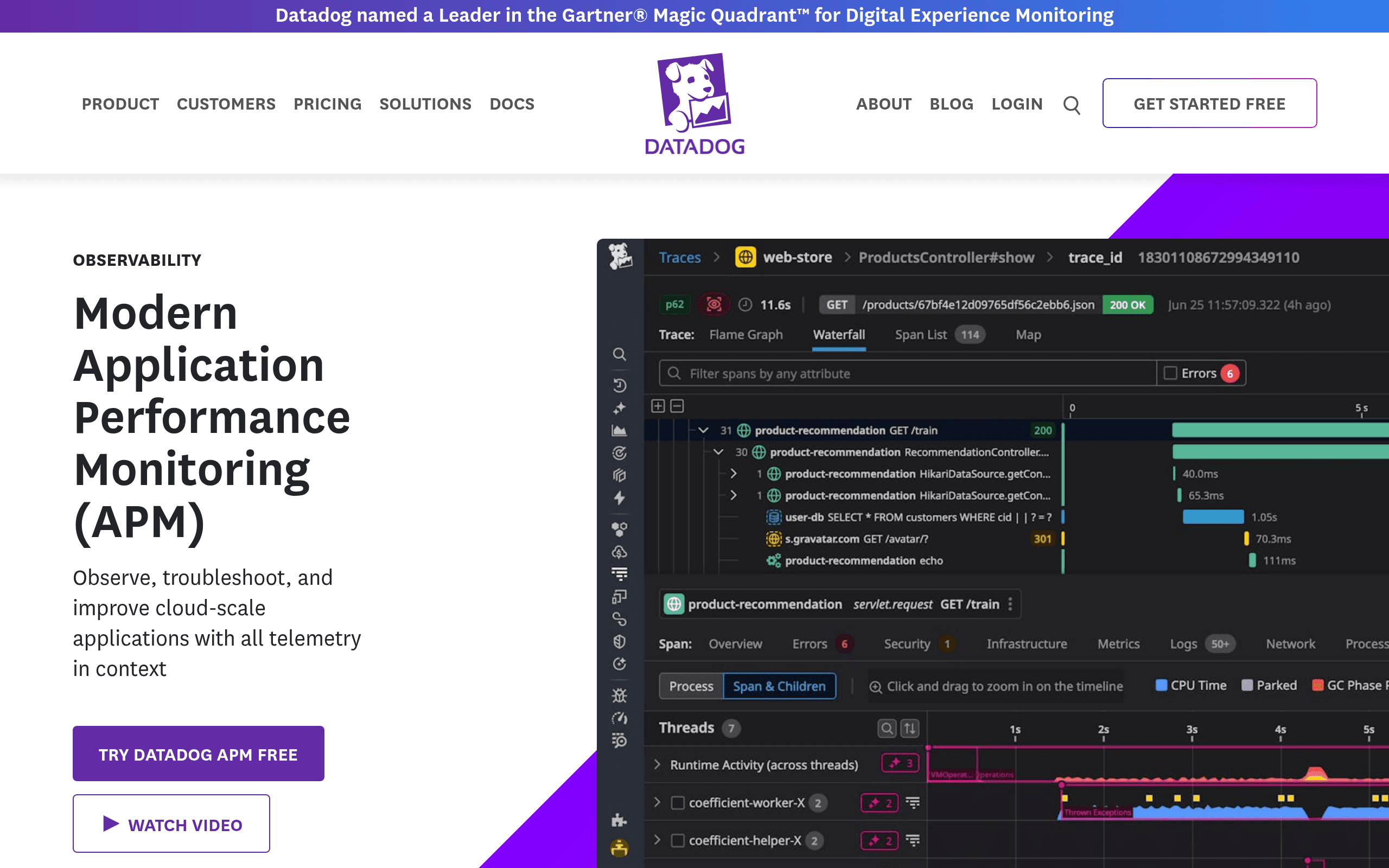
Task: Click the sparkle stars icon in sidebar
Action: (619, 408)
